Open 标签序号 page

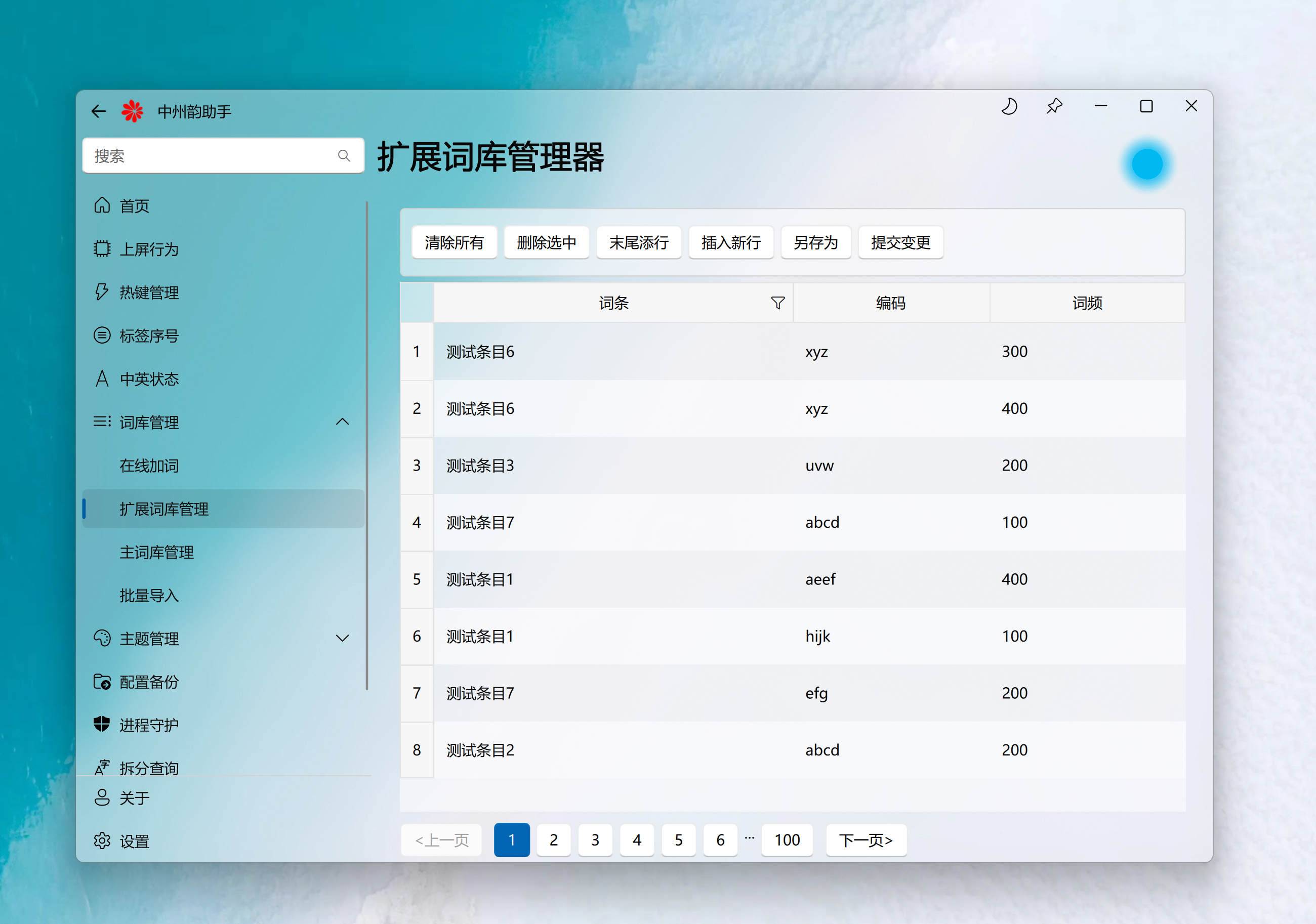click(x=148, y=336)
